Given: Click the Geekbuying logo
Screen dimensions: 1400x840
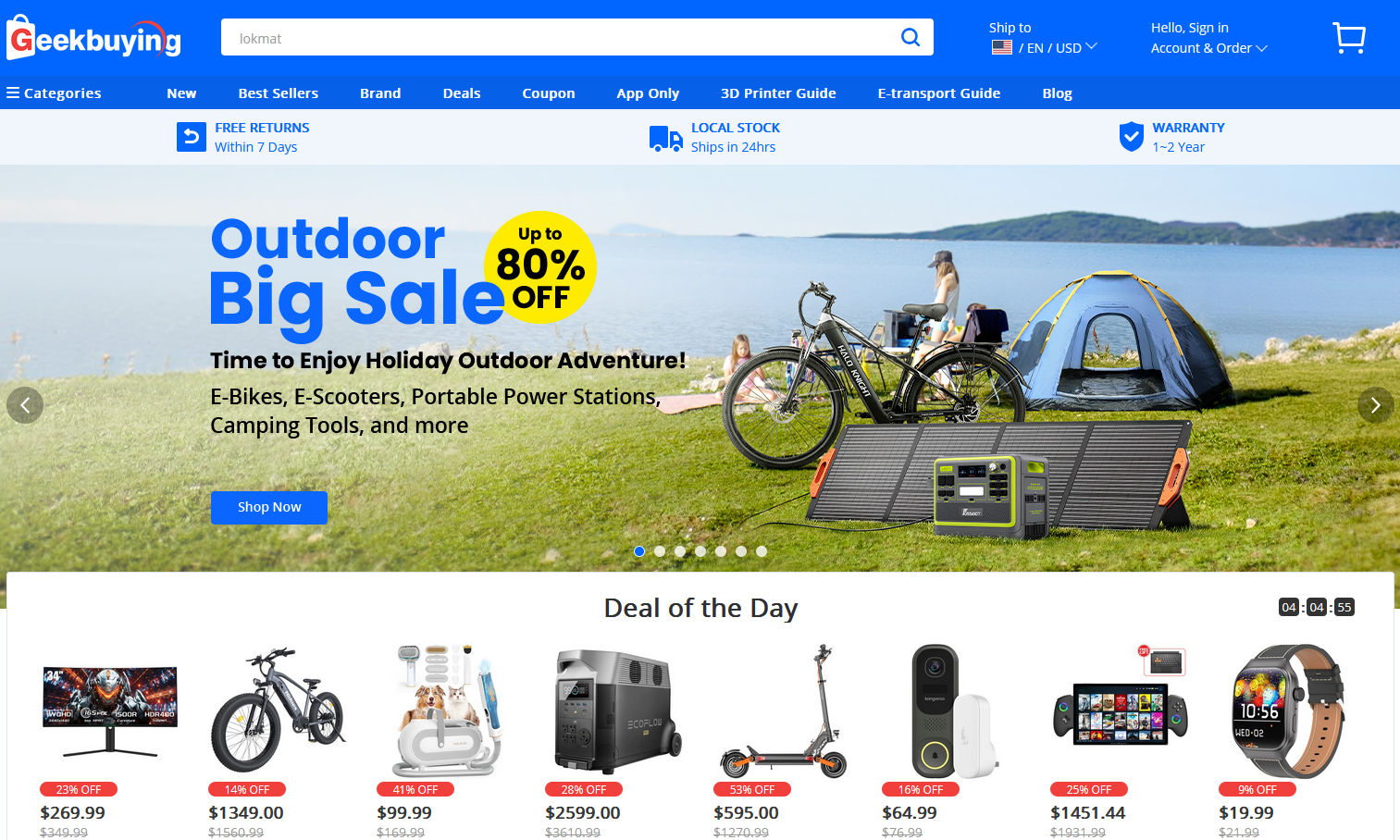Looking at the screenshot, I should (93, 38).
